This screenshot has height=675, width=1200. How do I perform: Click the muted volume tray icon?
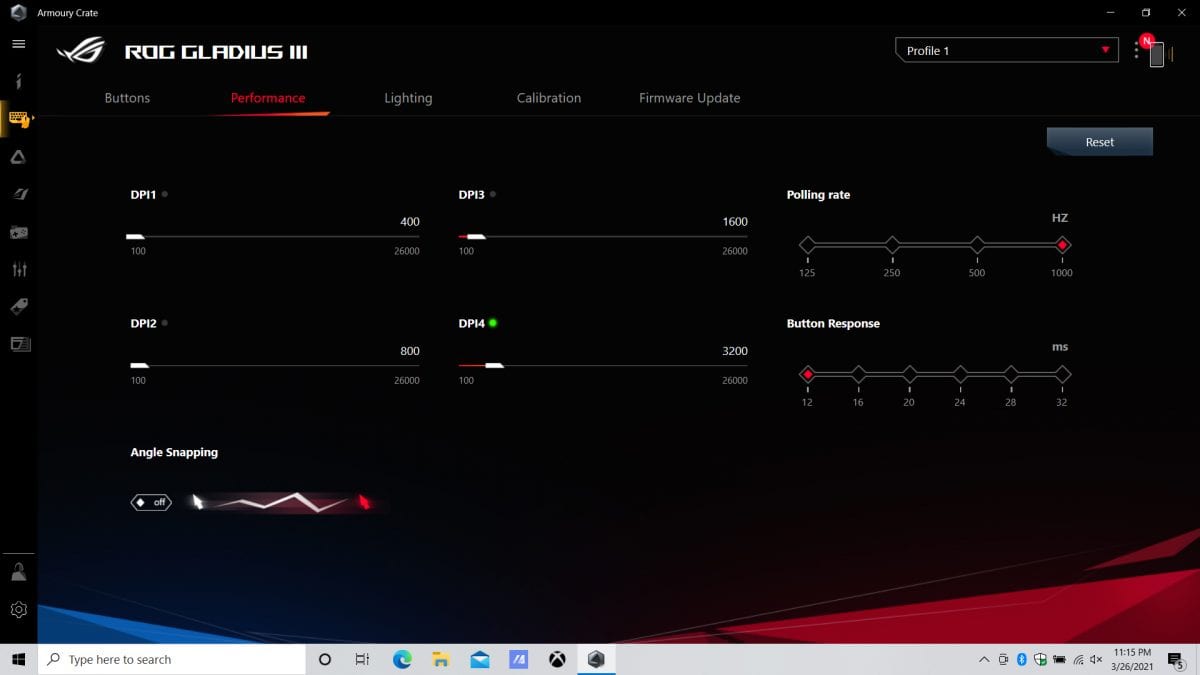[x=1098, y=659]
